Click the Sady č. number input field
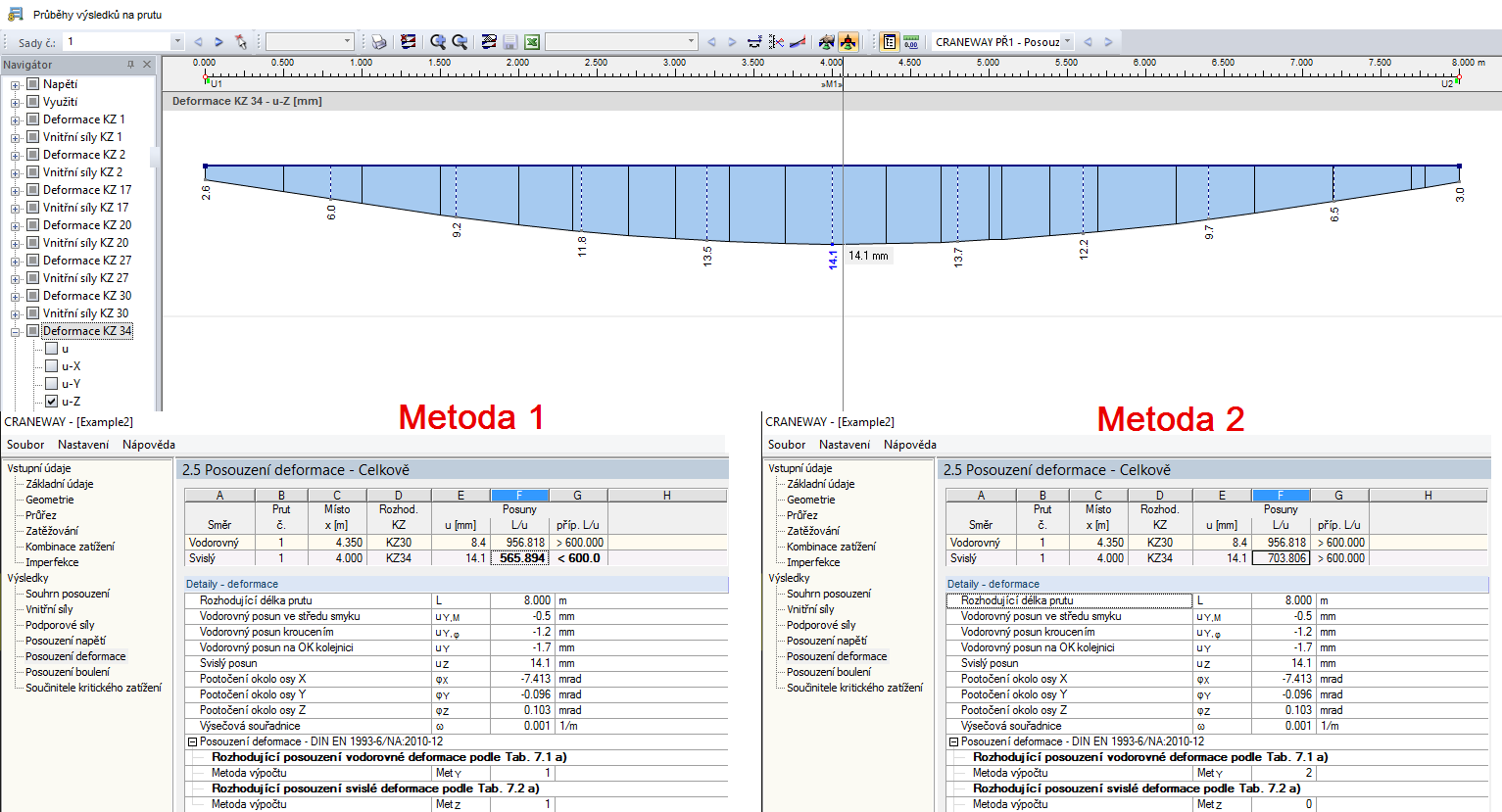1502x812 pixels. click(117, 42)
